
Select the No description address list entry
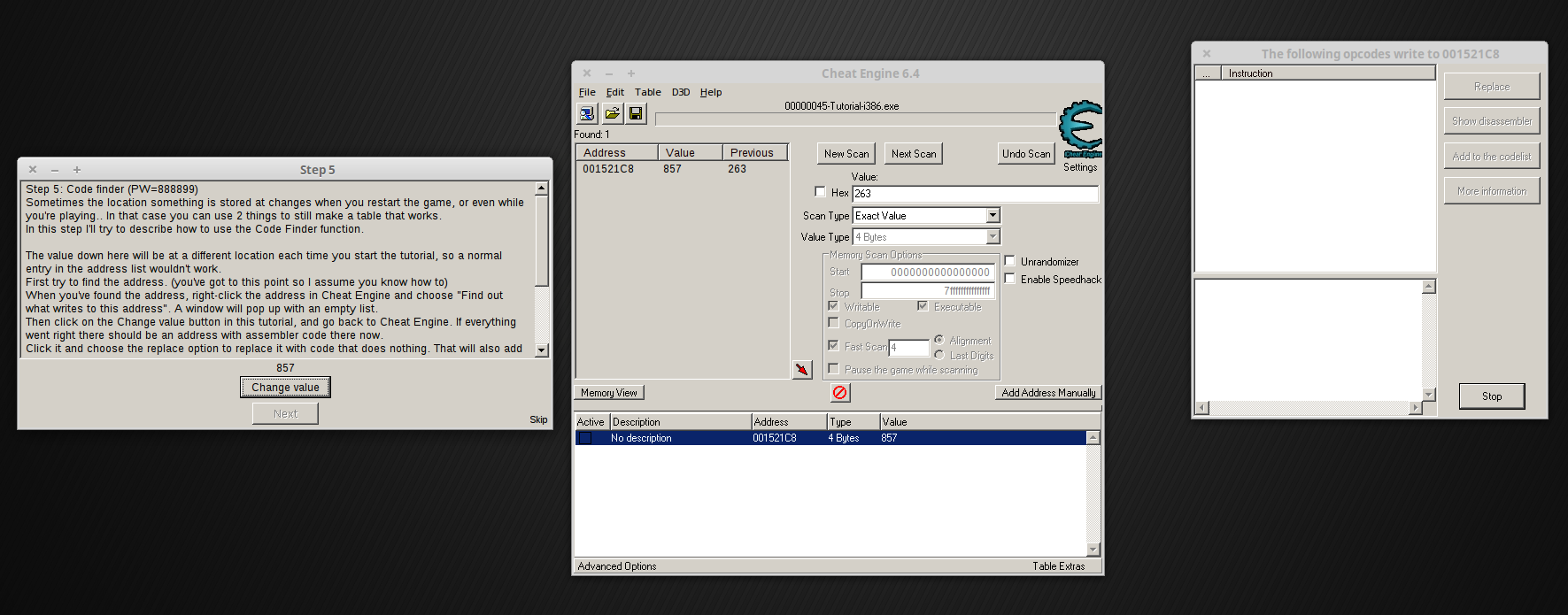(830, 438)
